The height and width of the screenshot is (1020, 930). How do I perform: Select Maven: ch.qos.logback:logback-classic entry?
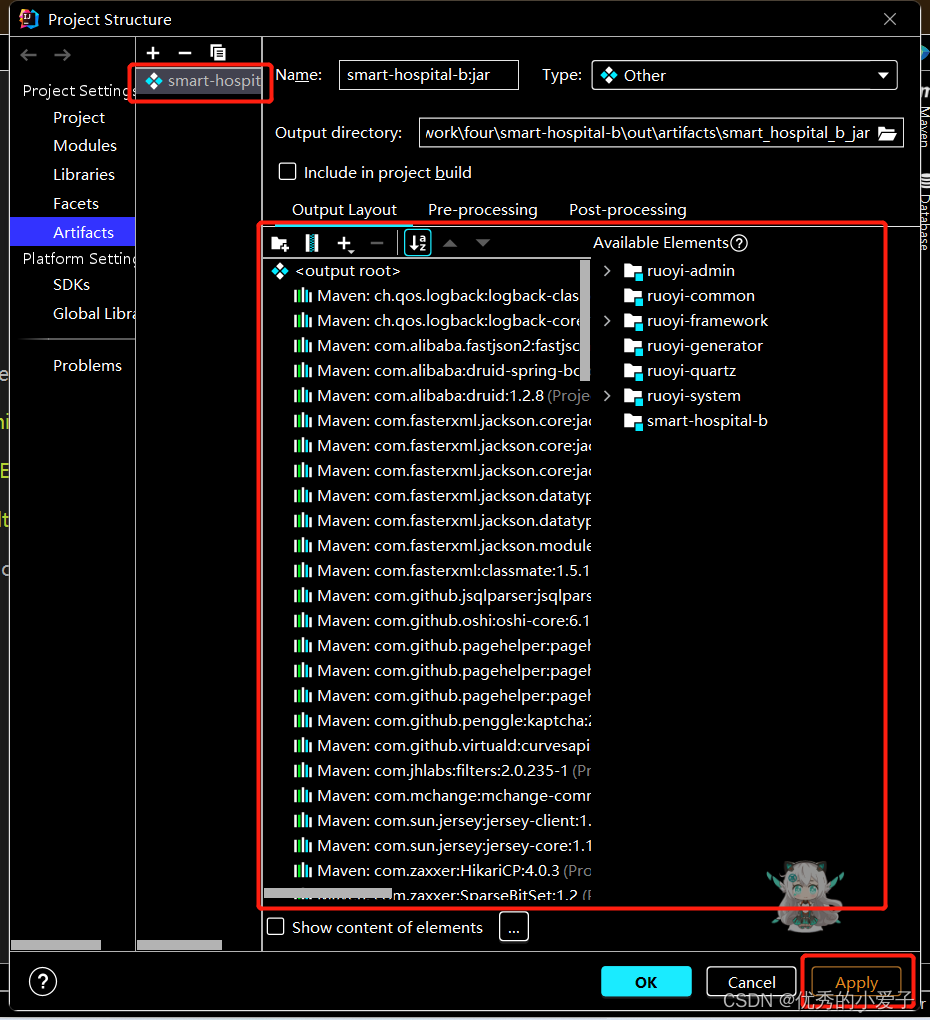click(436, 296)
